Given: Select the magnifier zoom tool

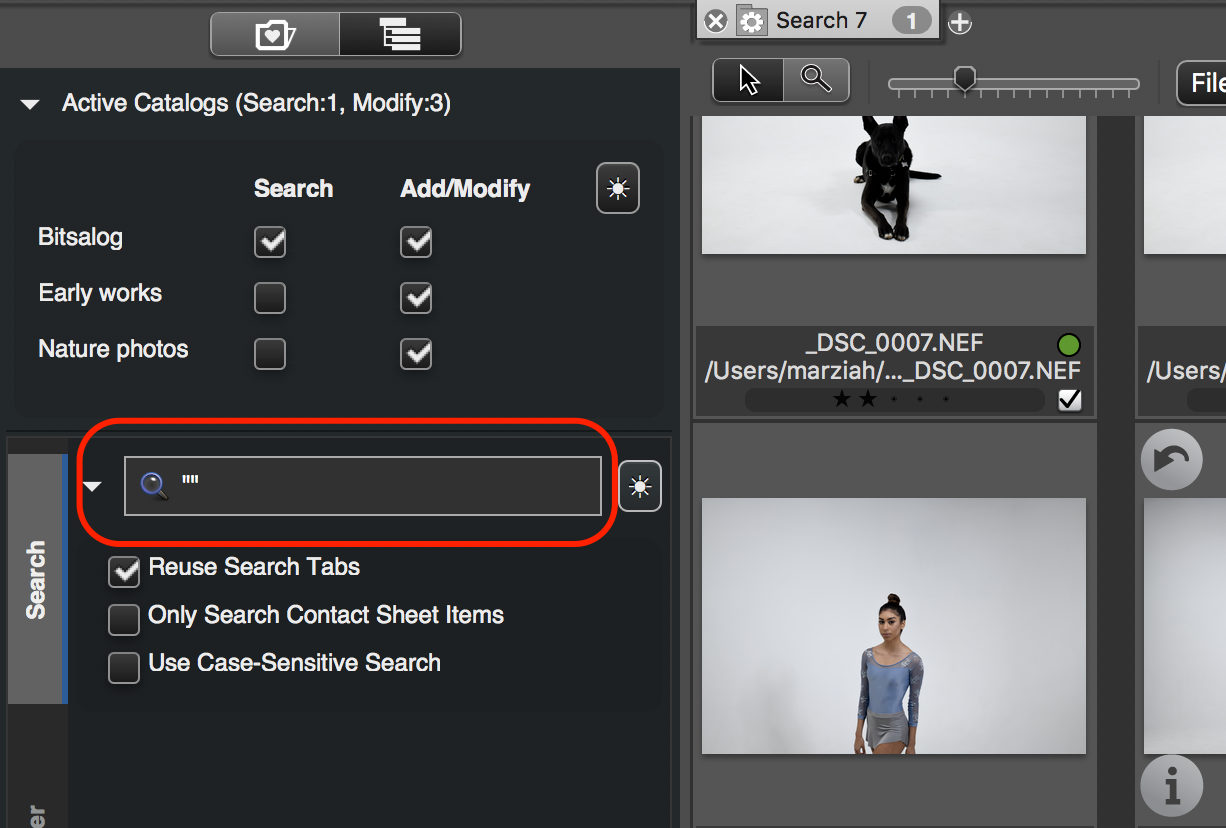Looking at the screenshot, I should 816,80.
